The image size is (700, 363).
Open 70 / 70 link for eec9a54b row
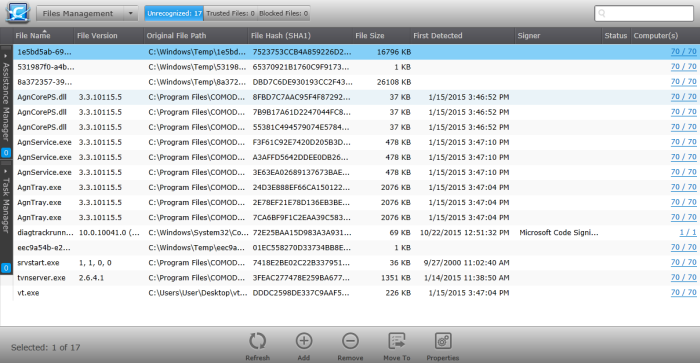tap(683, 248)
